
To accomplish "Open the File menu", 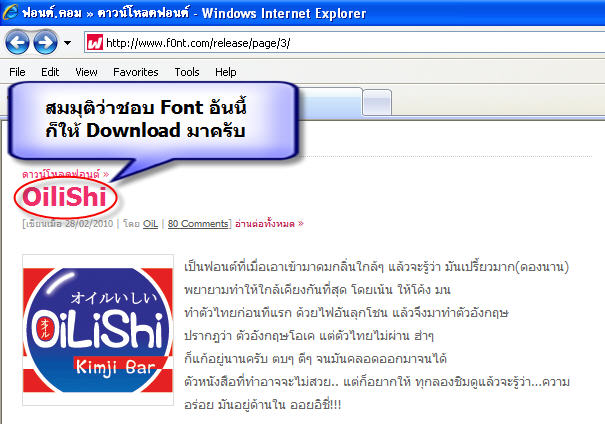I will click(x=17, y=72).
